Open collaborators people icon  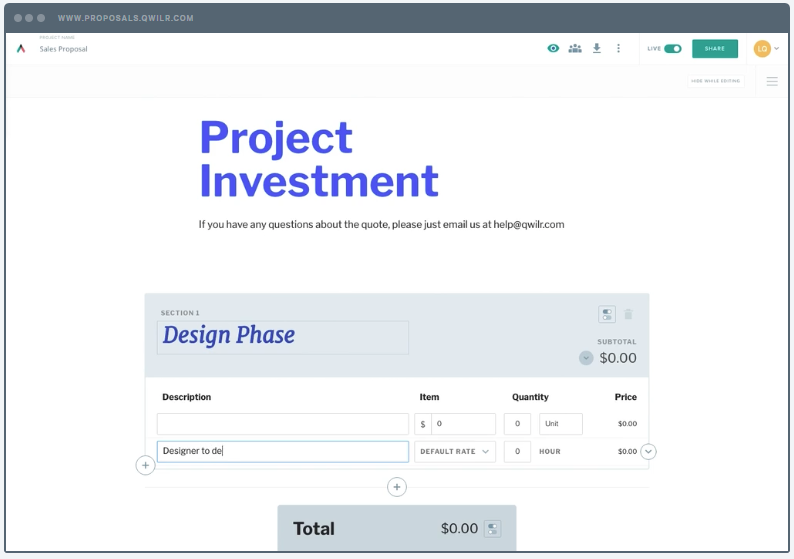click(575, 48)
